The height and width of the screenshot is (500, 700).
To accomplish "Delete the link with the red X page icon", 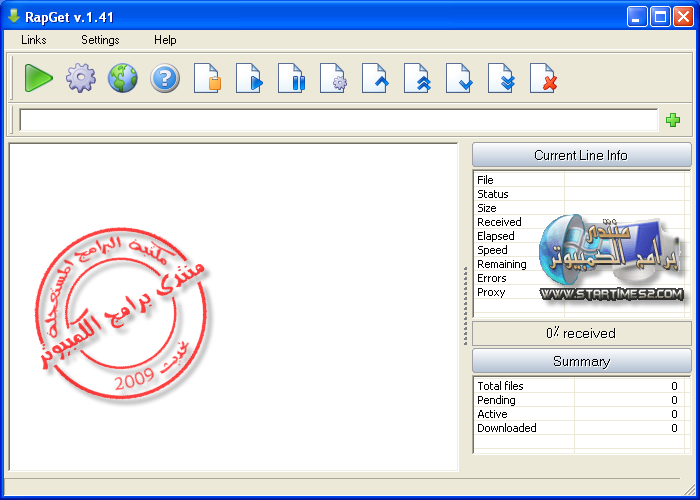I will 543,78.
